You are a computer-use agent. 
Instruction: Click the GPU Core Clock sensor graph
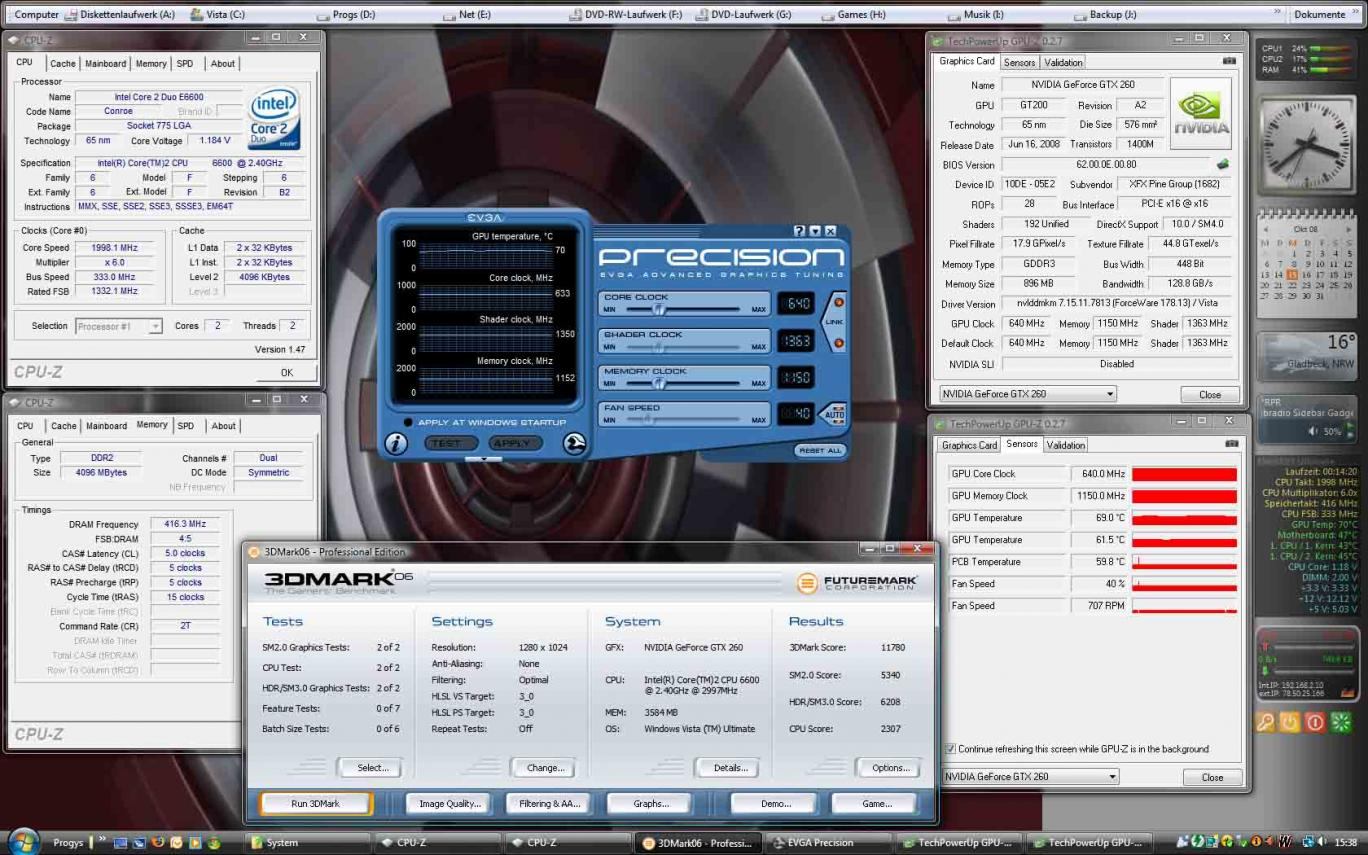pos(1184,474)
